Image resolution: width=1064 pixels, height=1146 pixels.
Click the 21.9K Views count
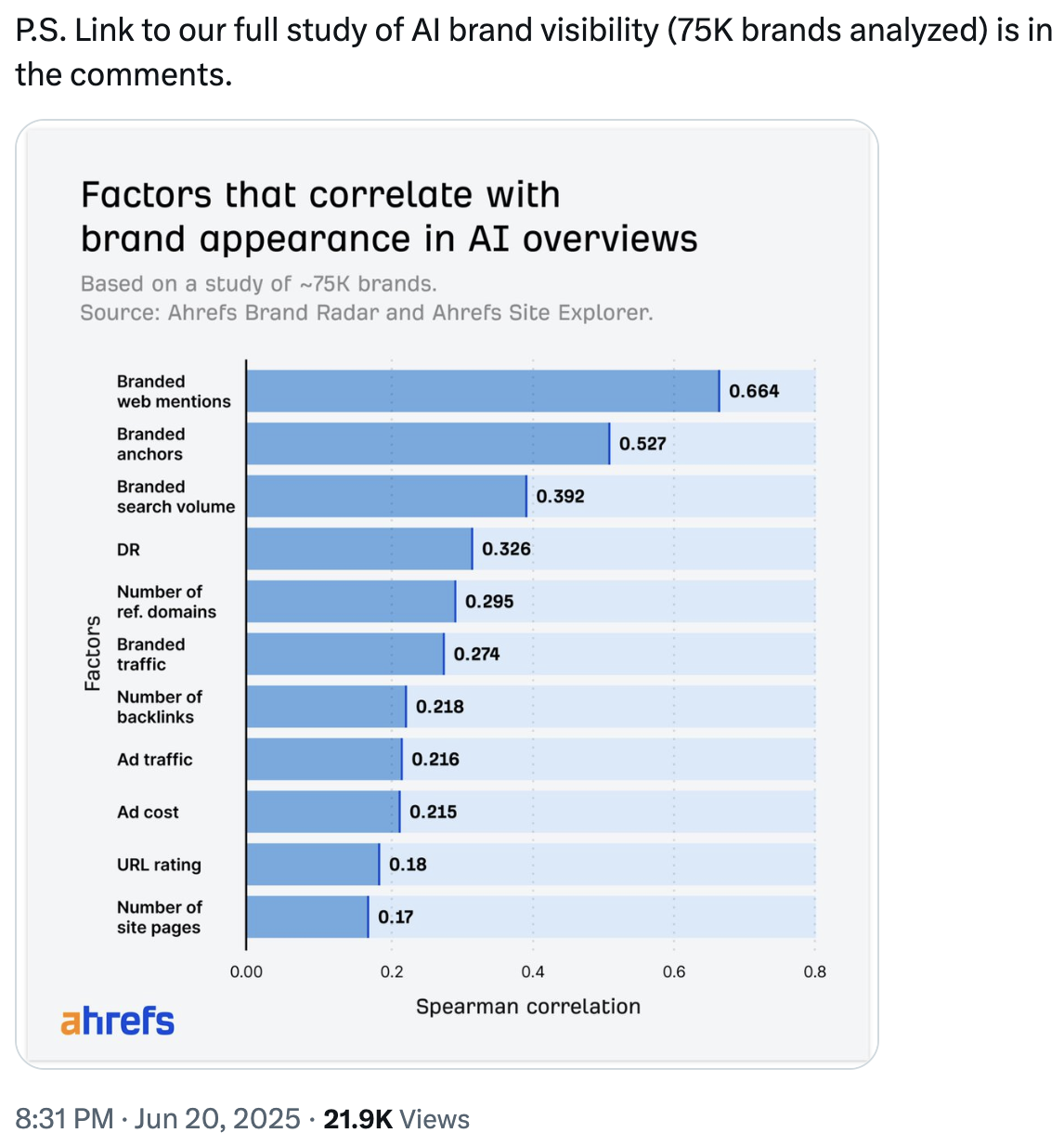point(396,1119)
